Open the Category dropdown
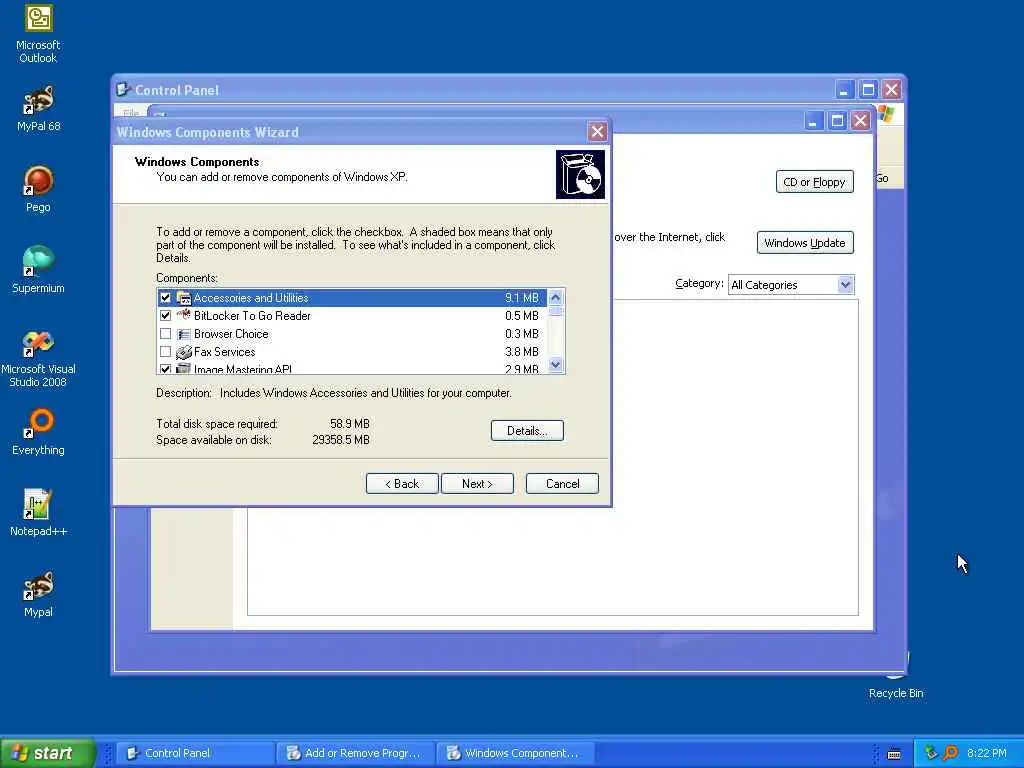The image size is (1024, 768). click(x=845, y=285)
